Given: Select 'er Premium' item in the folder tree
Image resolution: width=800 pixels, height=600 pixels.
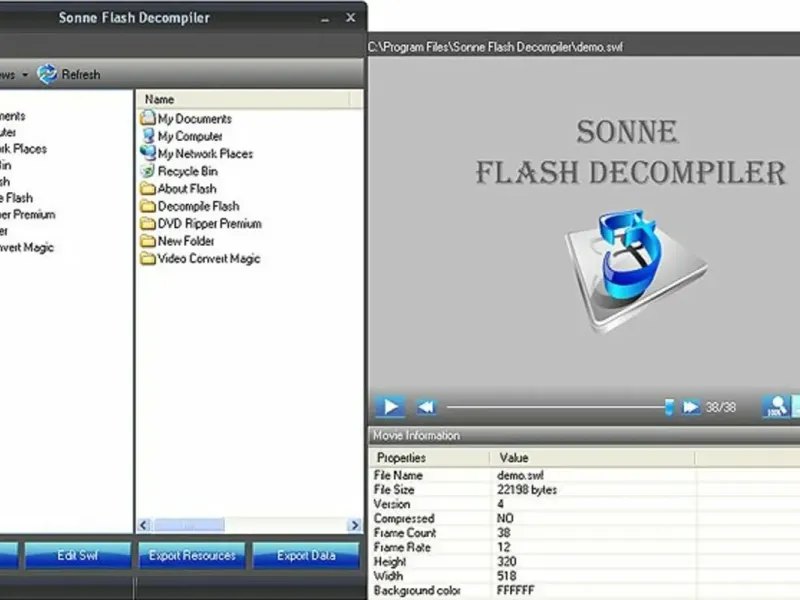Looking at the screenshot, I should pos(28,214).
